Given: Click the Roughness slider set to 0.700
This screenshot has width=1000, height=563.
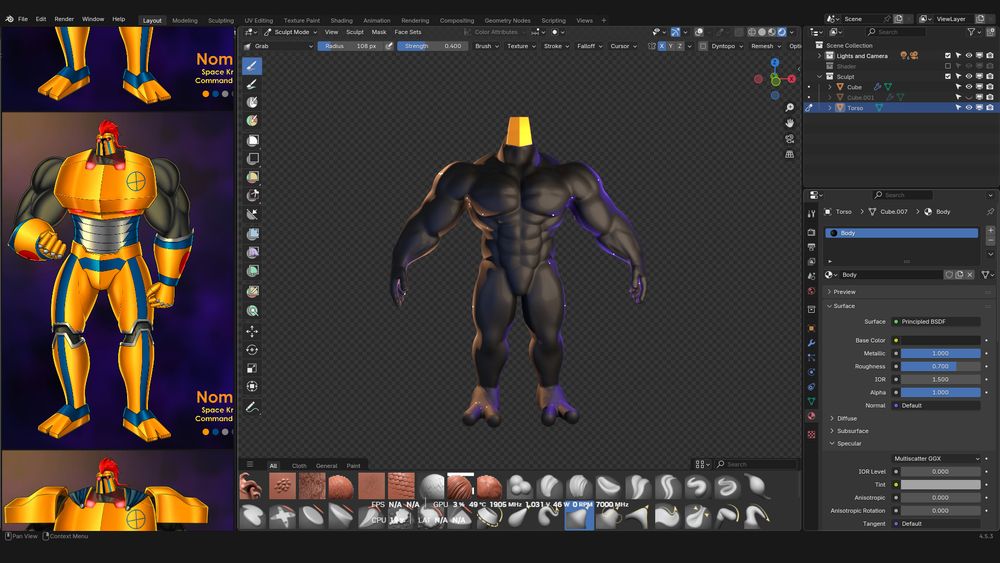Looking at the screenshot, I should tap(940, 366).
